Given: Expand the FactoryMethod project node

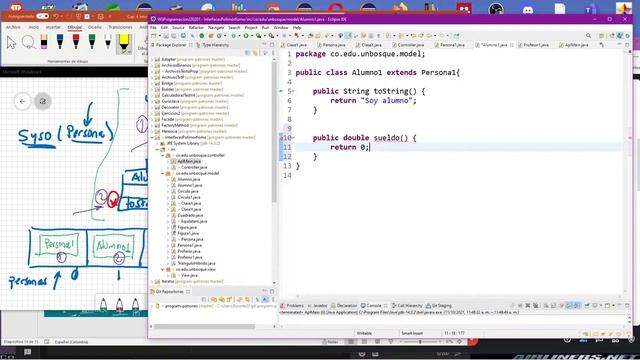Looking at the screenshot, I should tap(152, 125).
